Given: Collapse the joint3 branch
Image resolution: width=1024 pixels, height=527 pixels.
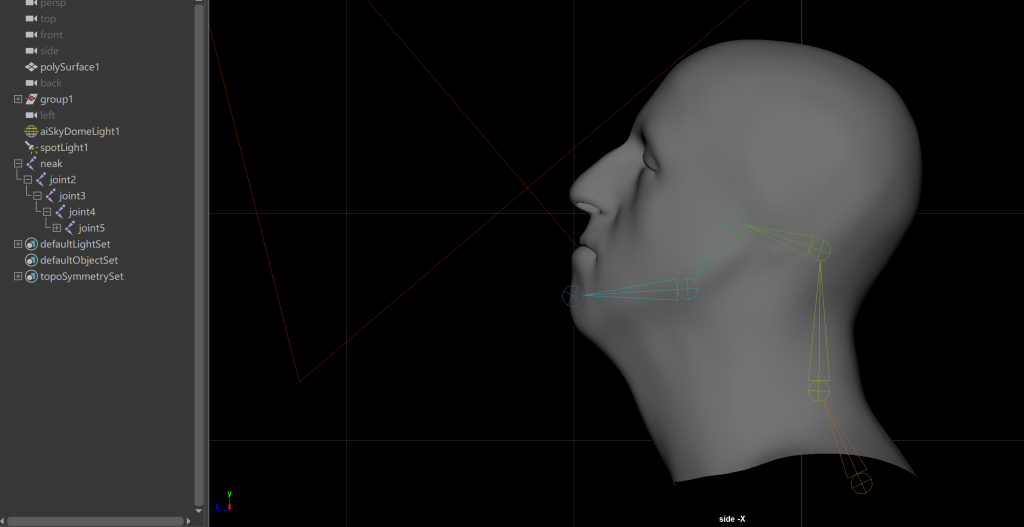Looking at the screenshot, I should tap(37, 196).
